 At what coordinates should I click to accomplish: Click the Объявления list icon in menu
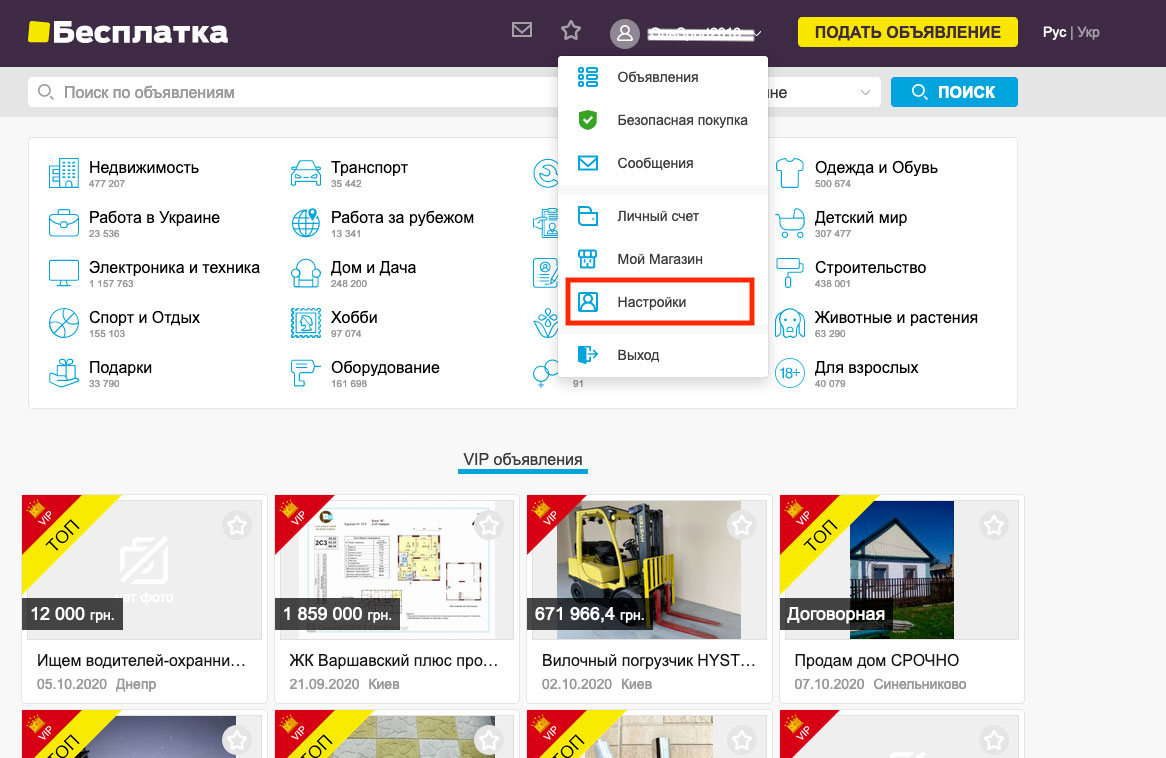[587, 77]
